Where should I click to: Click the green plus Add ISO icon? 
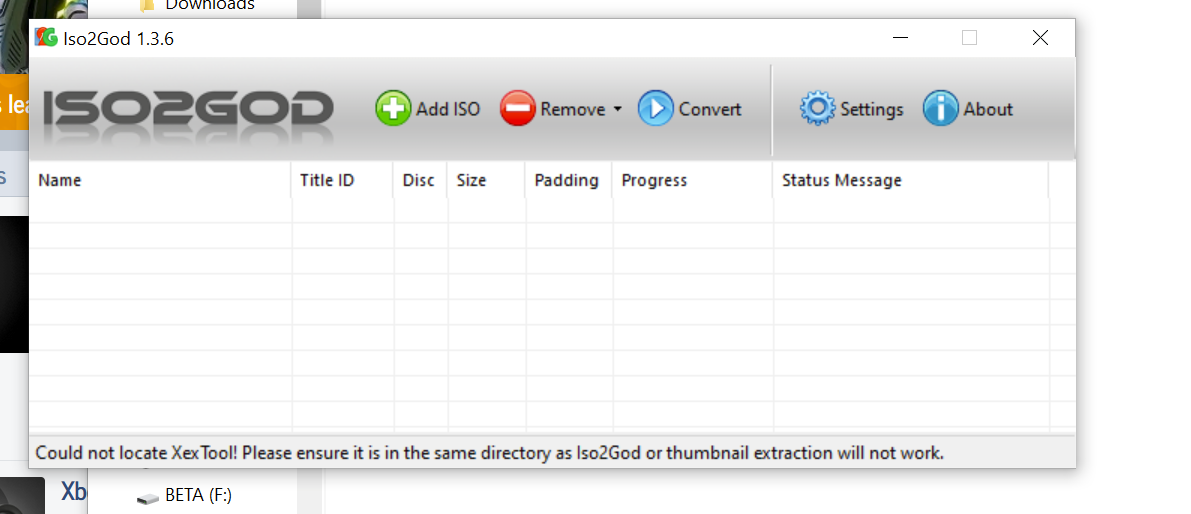click(393, 109)
